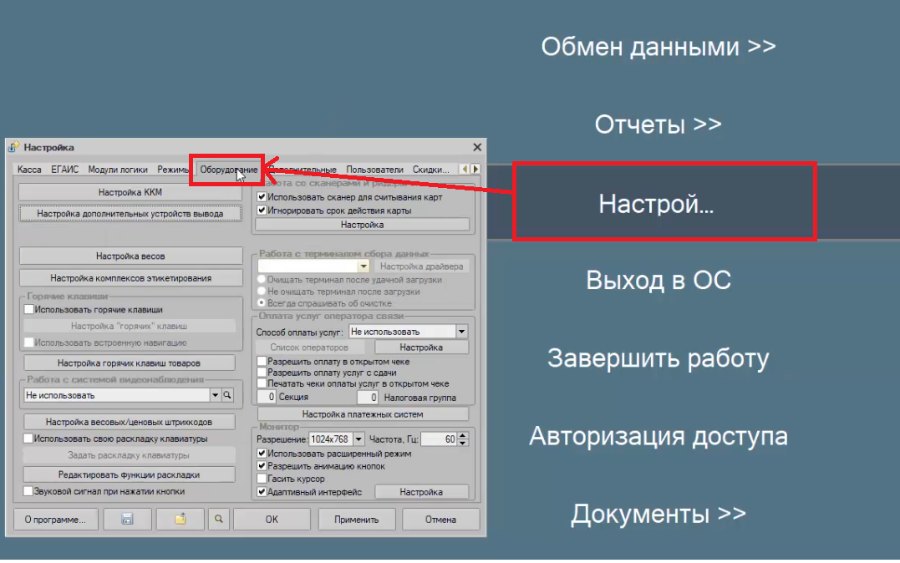Click 'Настройка дополнительных устройств вывода' button
This screenshot has width=900, height=563.
(x=130, y=213)
